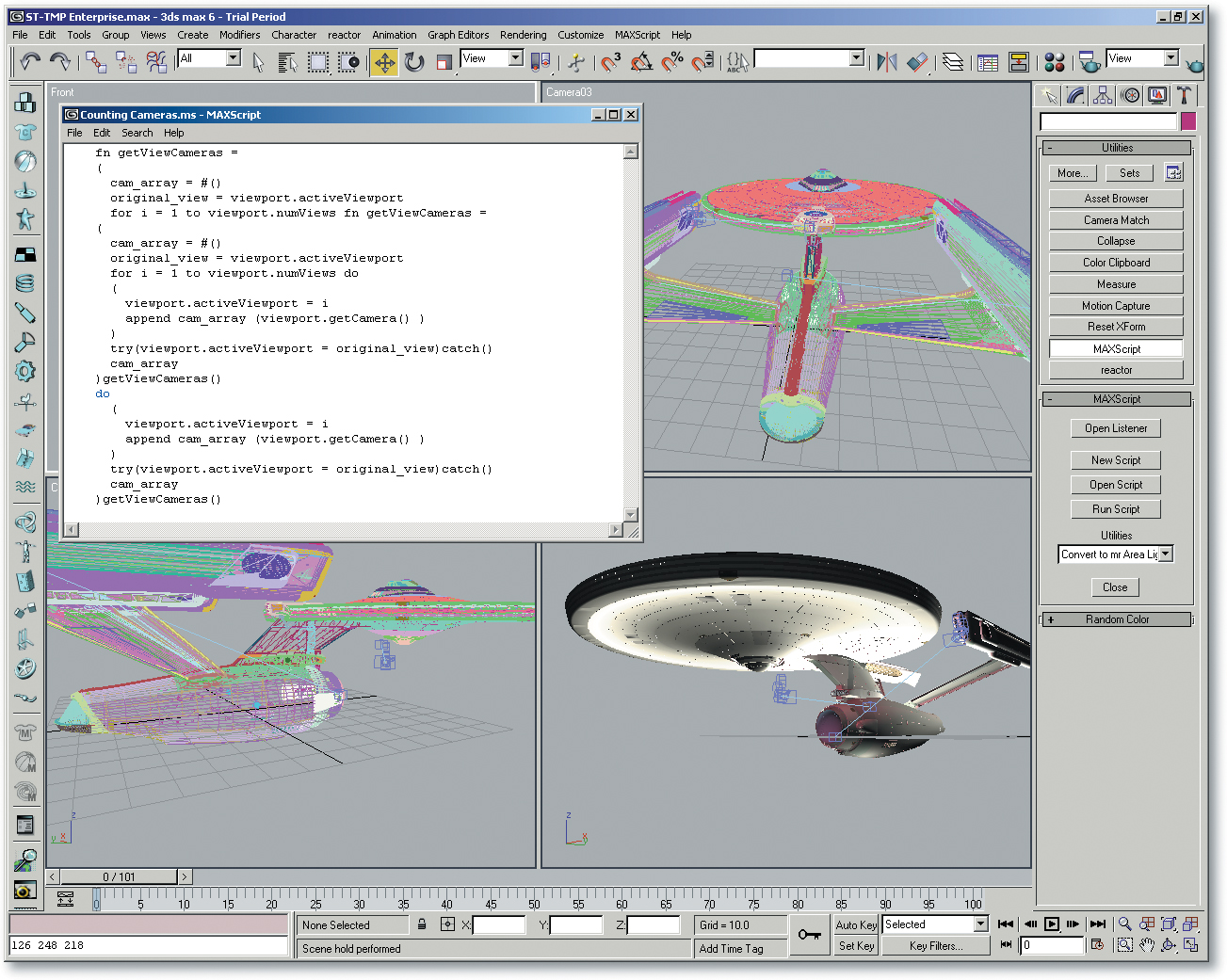Open the render type View dropdown

point(1171,58)
